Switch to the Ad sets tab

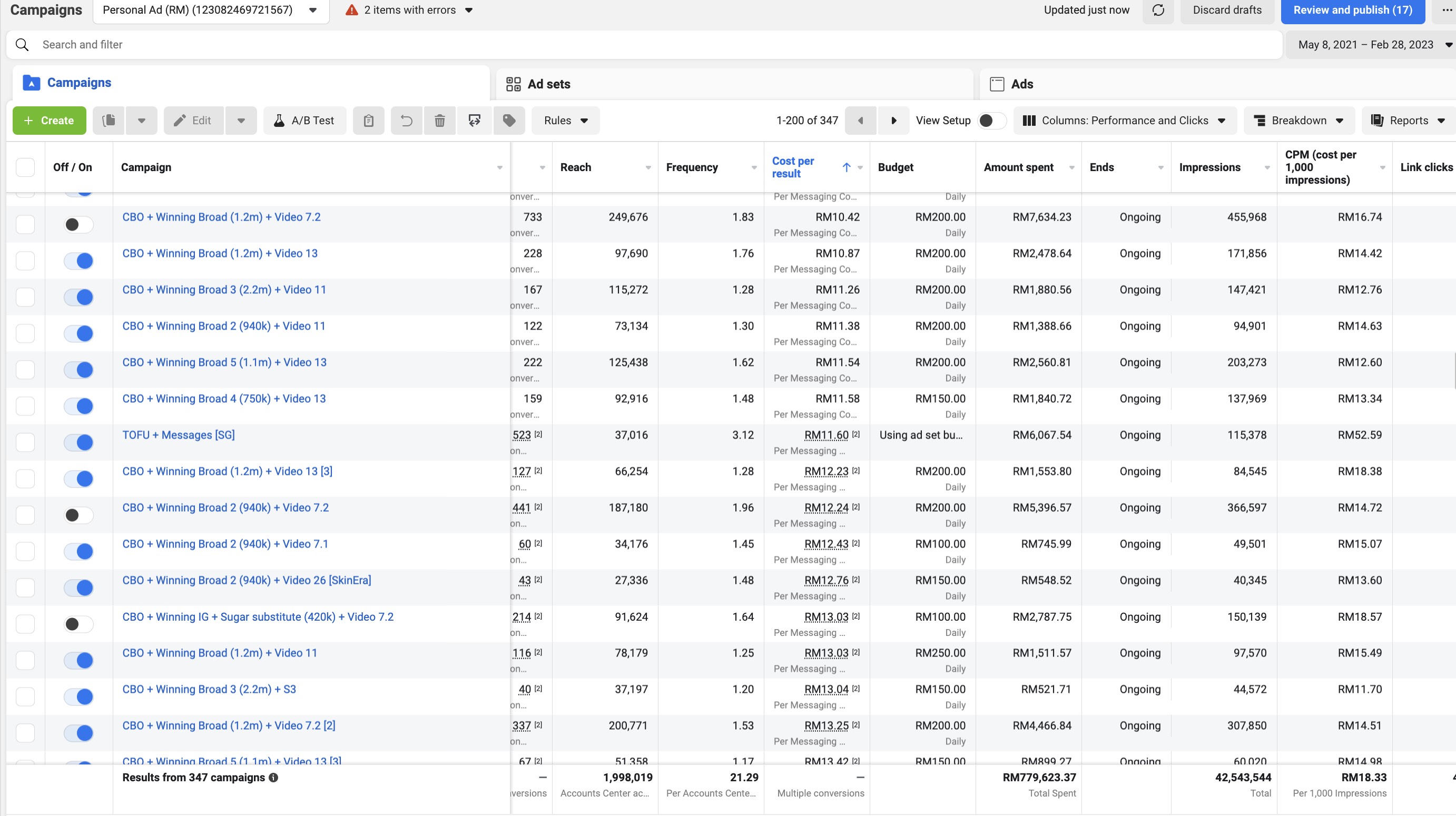[548, 84]
